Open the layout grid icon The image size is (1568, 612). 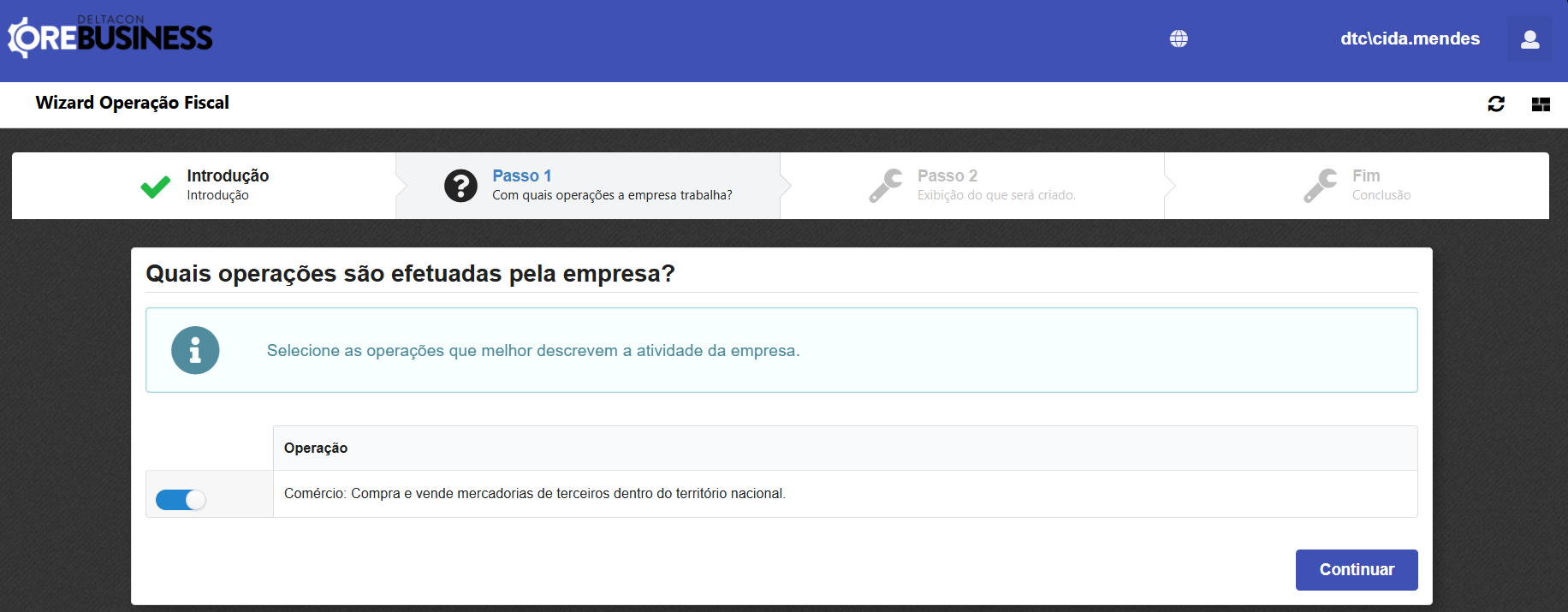click(1541, 104)
